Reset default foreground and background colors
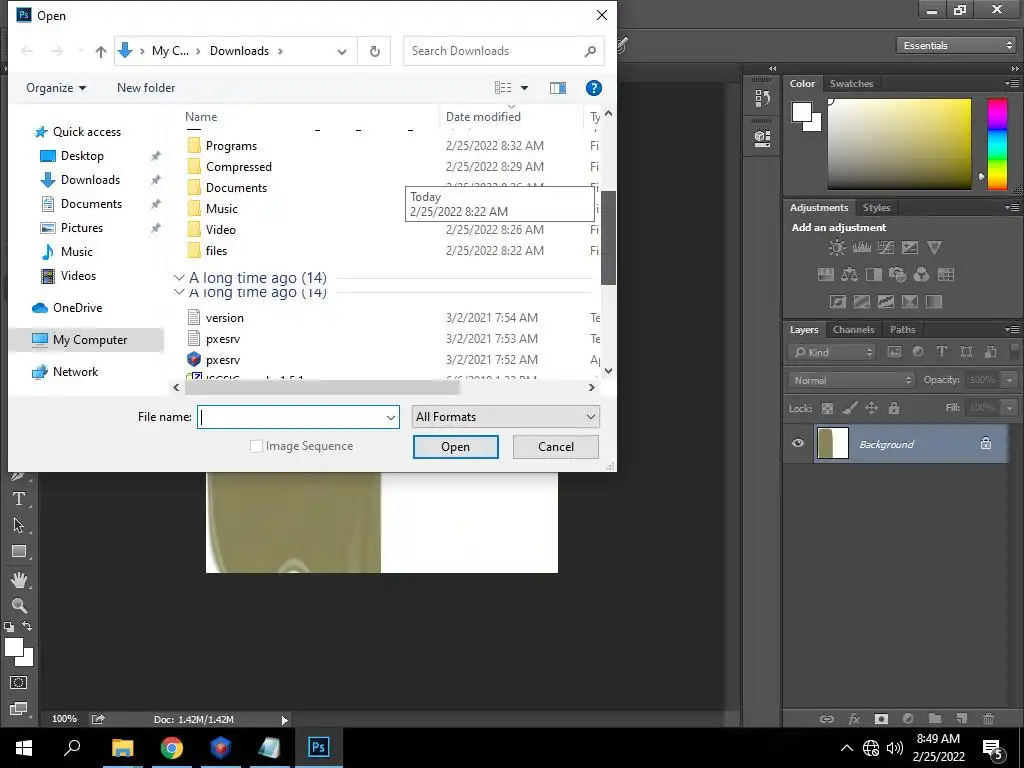The width and height of the screenshot is (1024, 768). 8,627
